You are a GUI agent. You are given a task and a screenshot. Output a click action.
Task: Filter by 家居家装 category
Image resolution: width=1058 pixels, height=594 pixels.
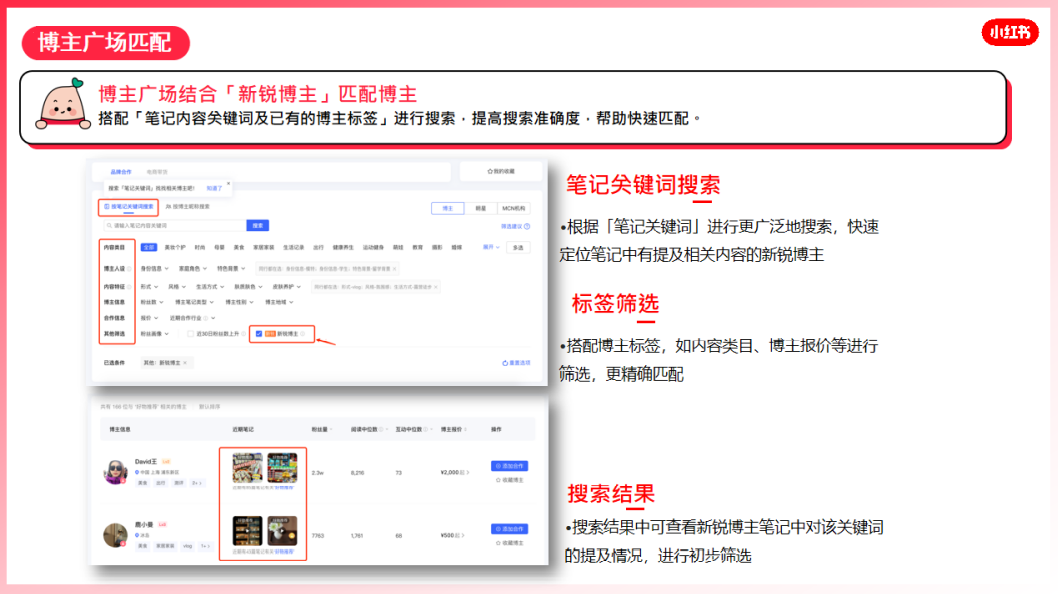coord(264,247)
